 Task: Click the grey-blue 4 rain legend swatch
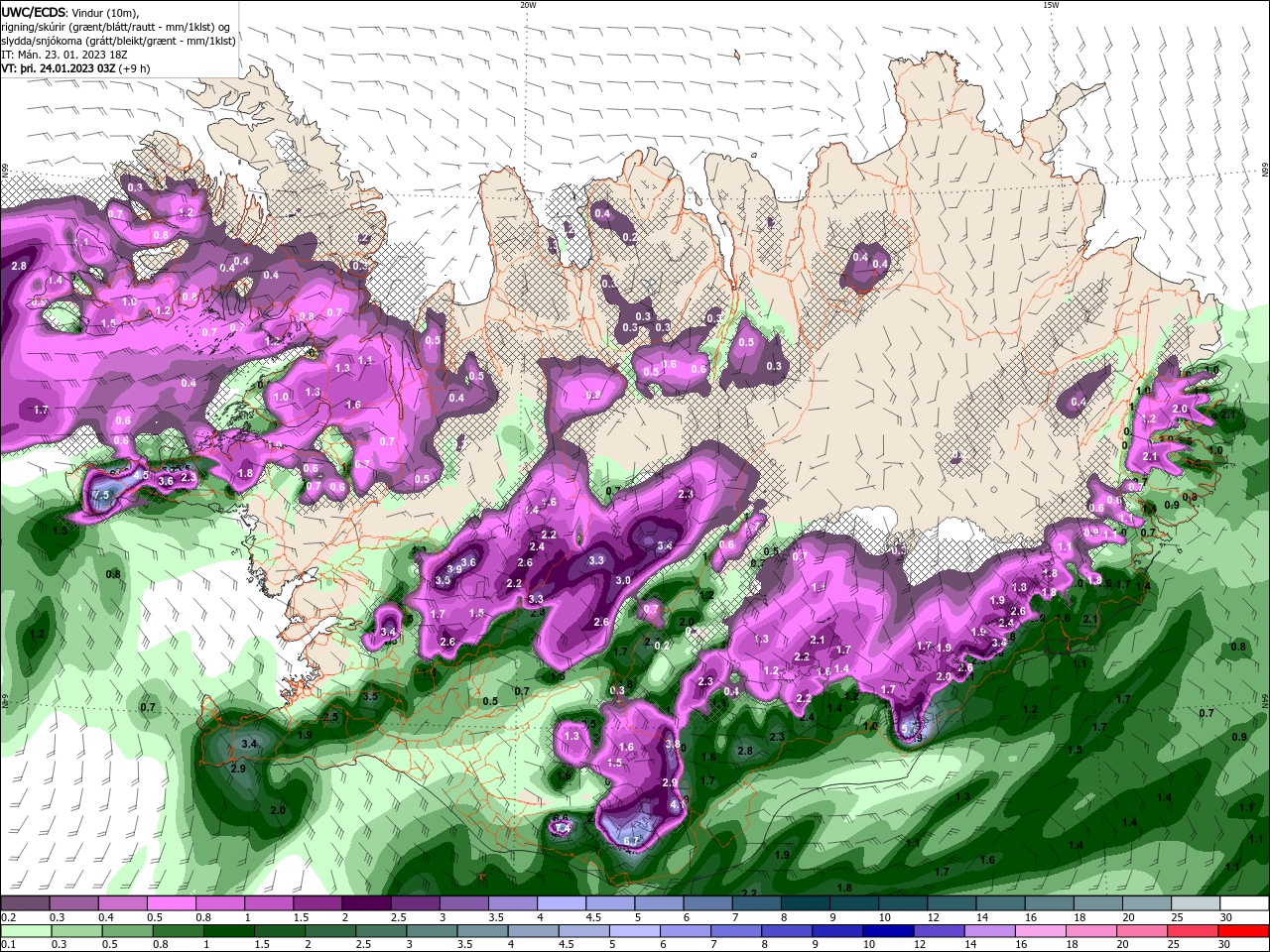click(x=534, y=931)
